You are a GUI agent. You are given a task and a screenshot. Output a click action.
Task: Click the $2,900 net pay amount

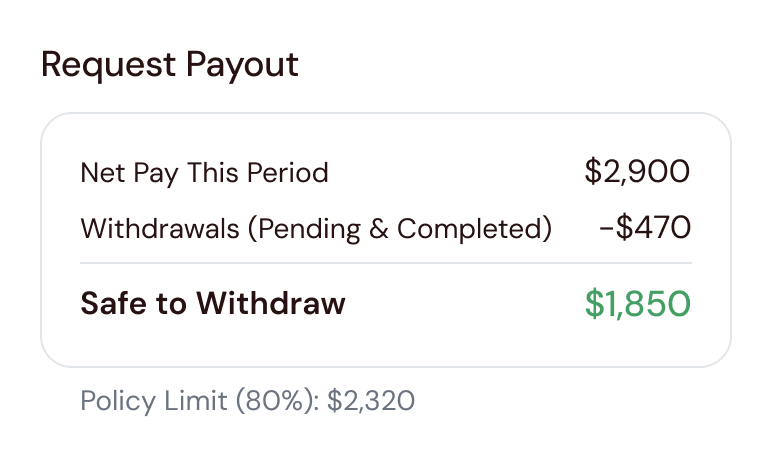[637, 172]
